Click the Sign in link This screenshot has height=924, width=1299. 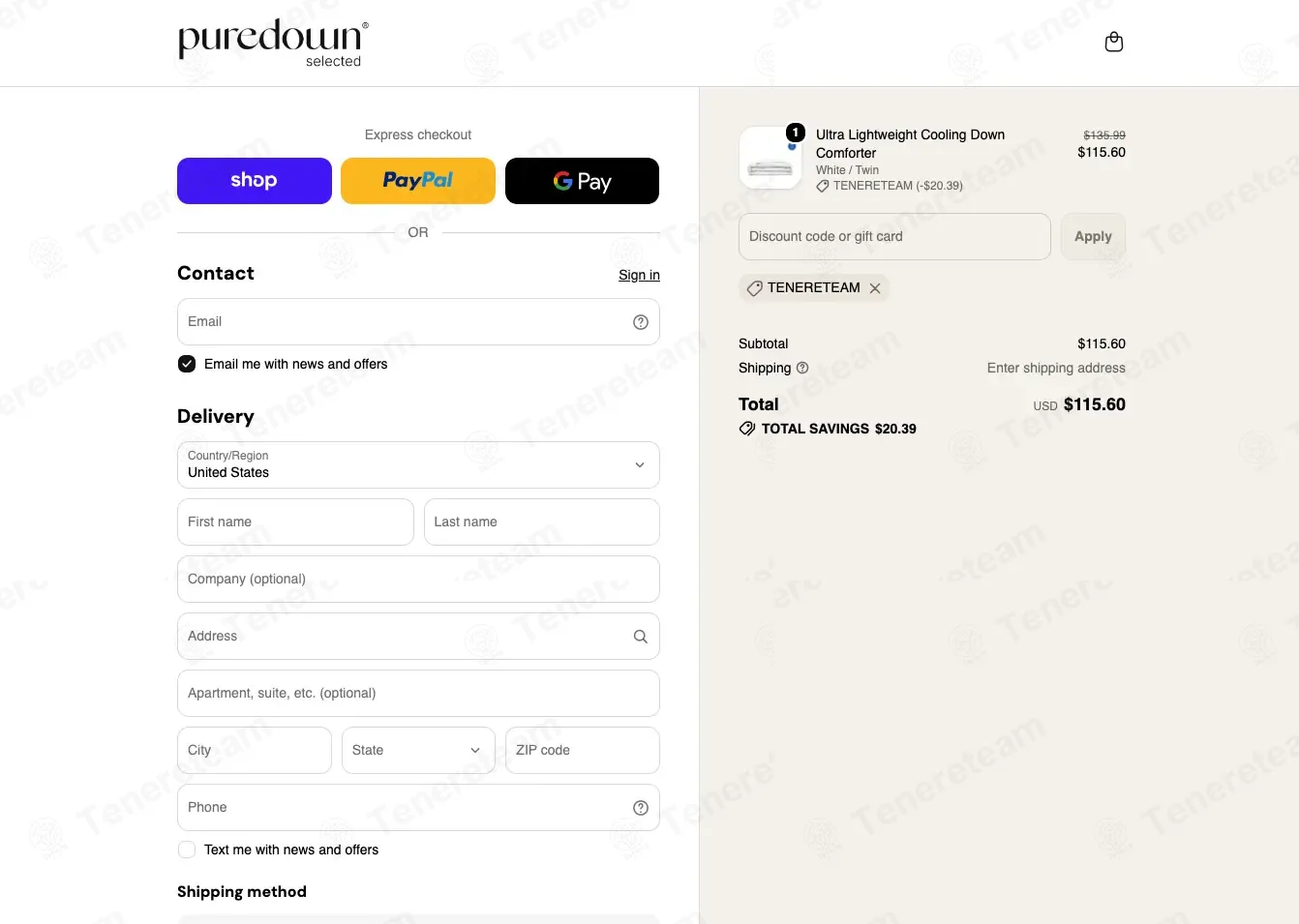click(x=639, y=275)
